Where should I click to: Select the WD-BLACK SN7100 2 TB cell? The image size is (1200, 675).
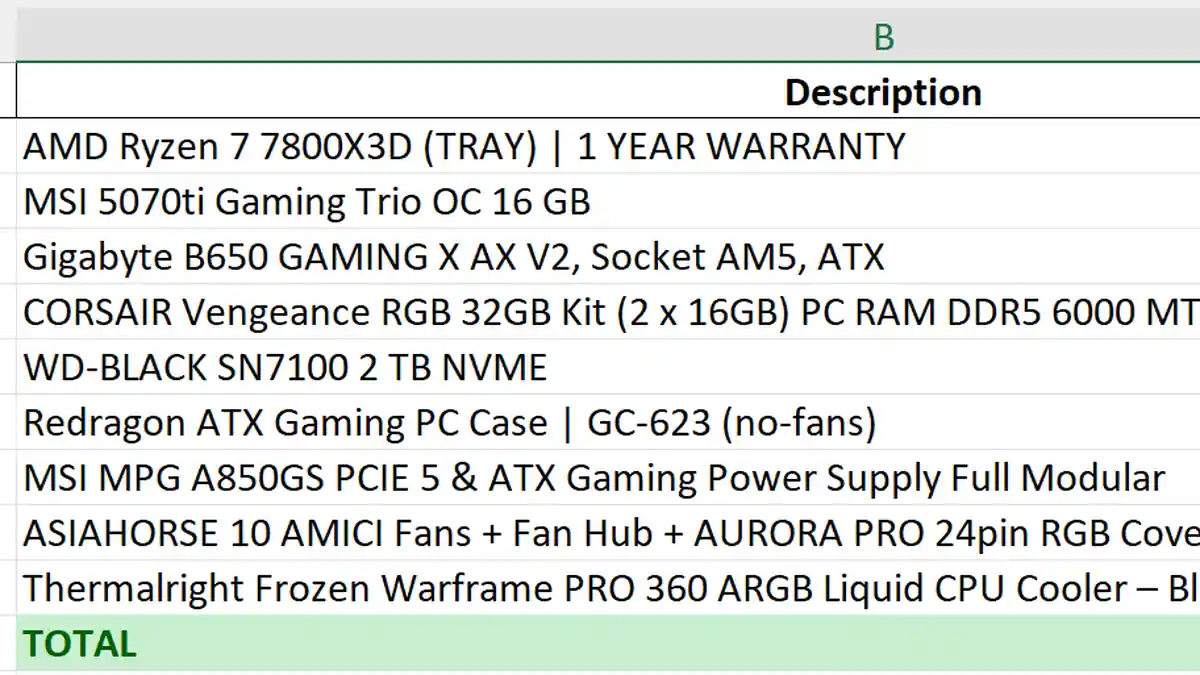285,368
